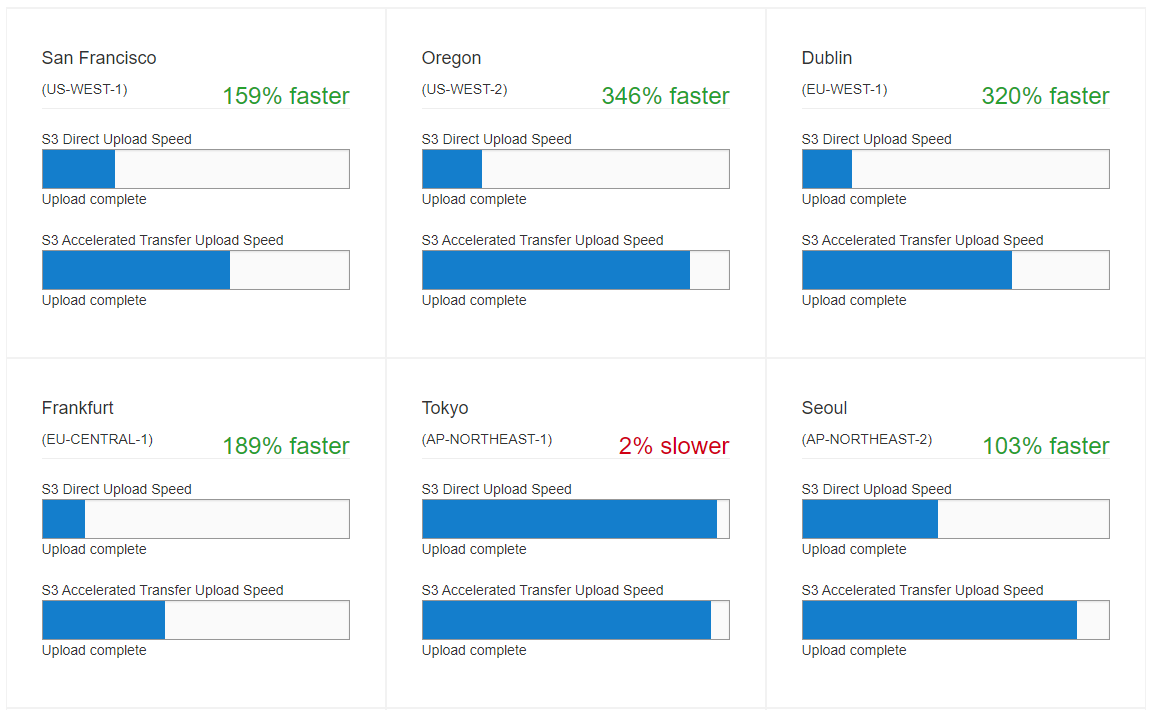Click the "346% faster" Oregon result
Viewport: 1151px width, 710px height.
665,96
